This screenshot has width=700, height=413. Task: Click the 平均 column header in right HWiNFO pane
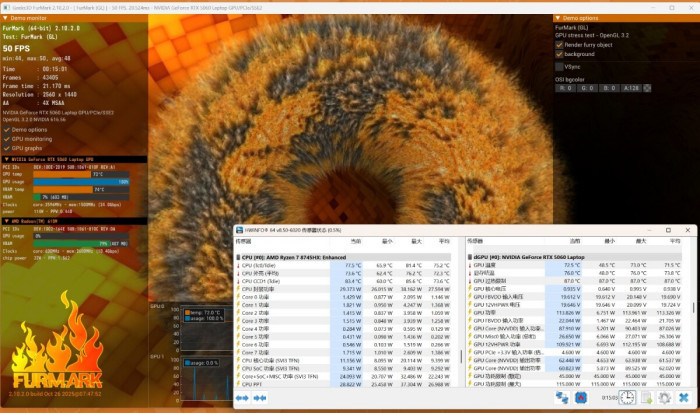675,241
